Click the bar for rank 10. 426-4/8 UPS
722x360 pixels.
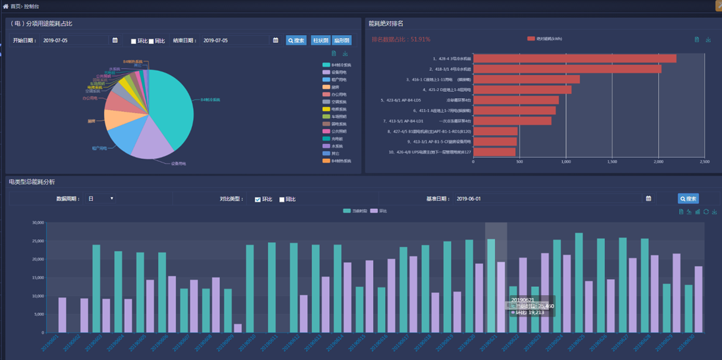[495, 152]
